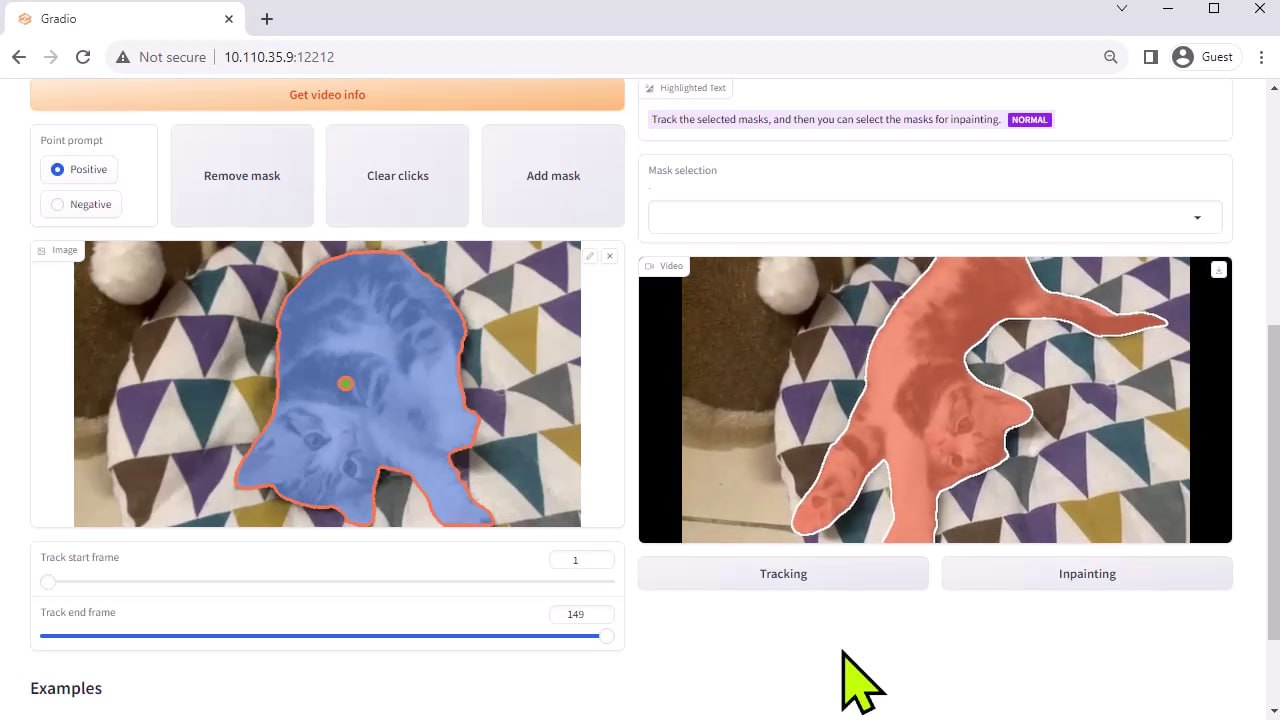Image resolution: width=1280 pixels, height=720 pixels.
Task: Click the Clear clicks button
Action: [x=398, y=176]
